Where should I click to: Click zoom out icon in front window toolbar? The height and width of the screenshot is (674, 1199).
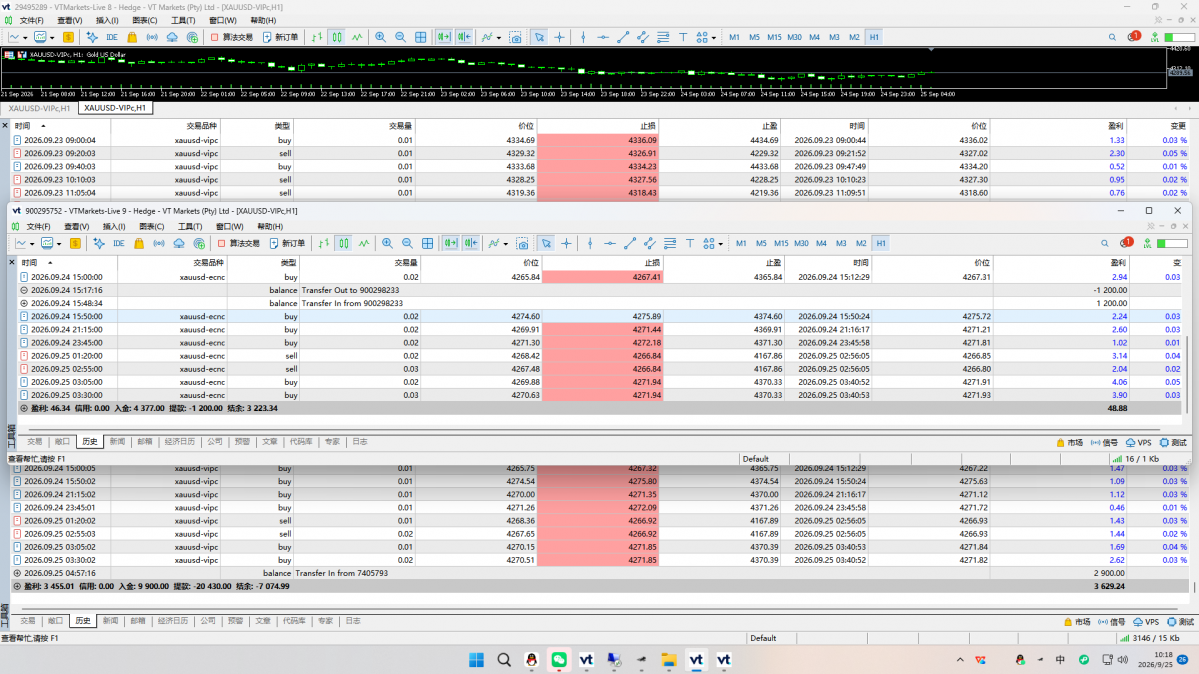[408, 243]
